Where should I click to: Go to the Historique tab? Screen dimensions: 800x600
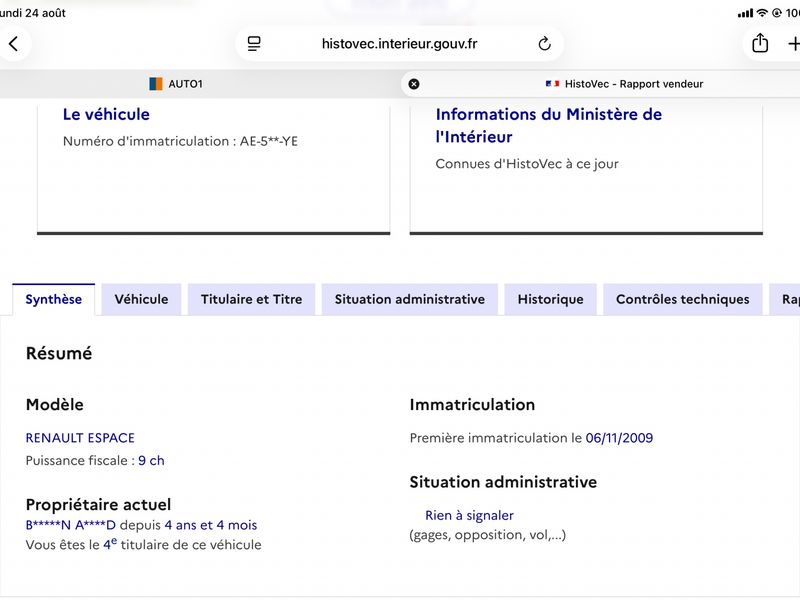(551, 299)
